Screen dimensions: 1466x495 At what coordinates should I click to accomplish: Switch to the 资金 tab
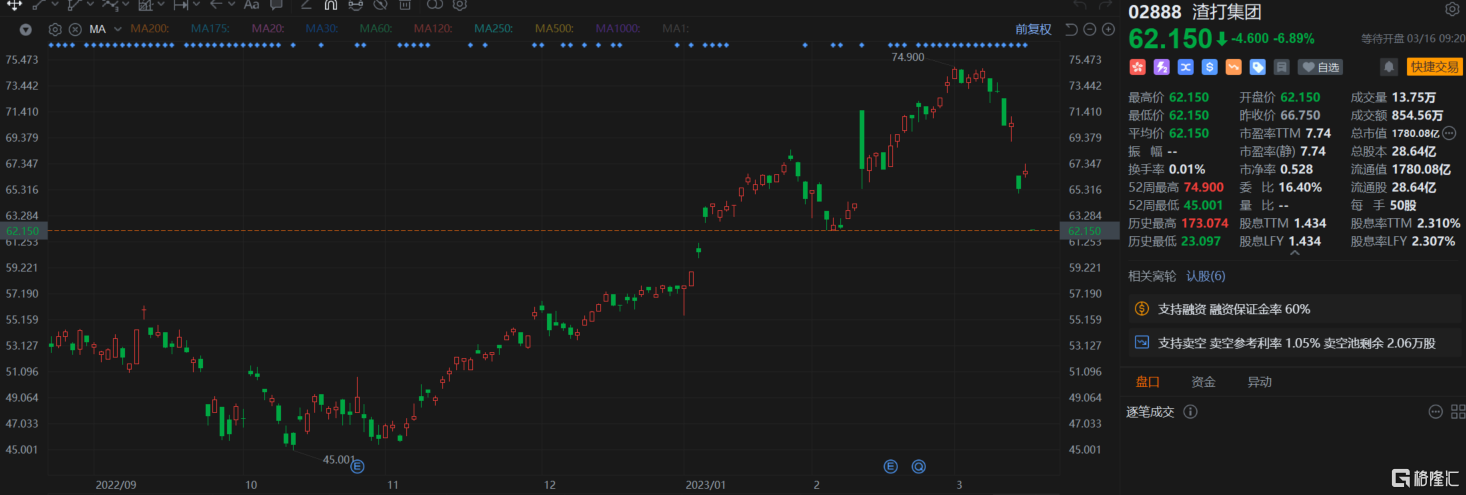pos(1203,382)
